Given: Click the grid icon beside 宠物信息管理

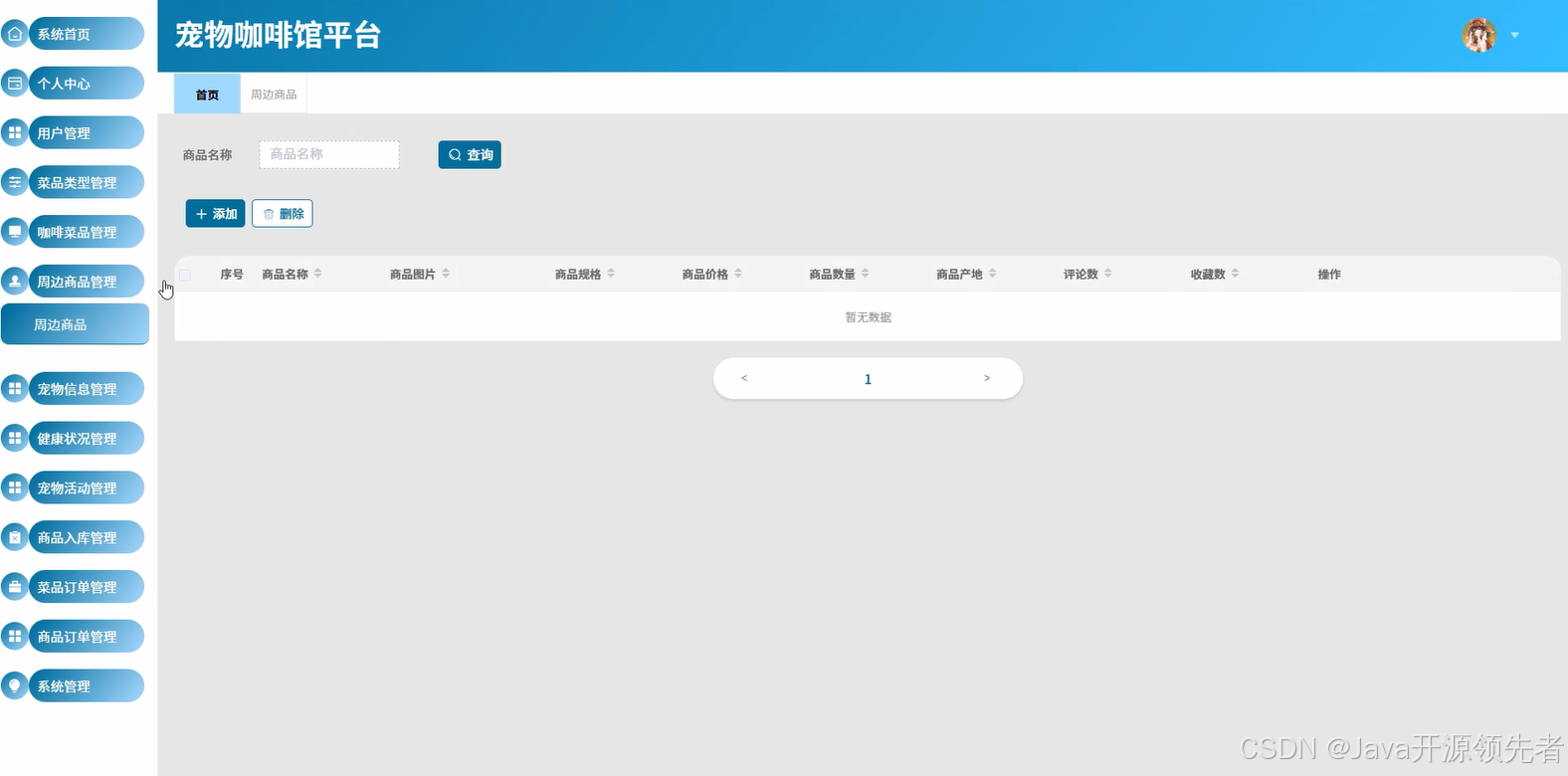Looking at the screenshot, I should [15, 389].
